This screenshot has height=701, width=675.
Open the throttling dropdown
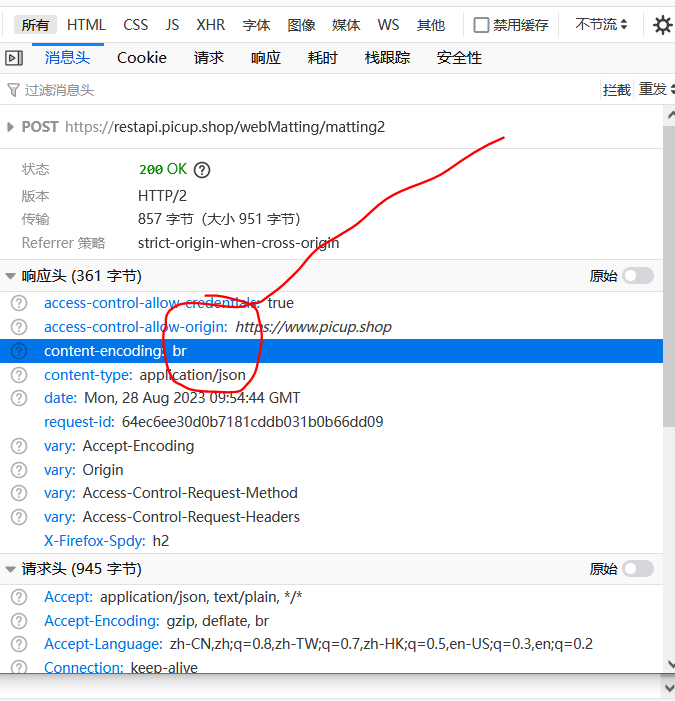pos(602,25)
